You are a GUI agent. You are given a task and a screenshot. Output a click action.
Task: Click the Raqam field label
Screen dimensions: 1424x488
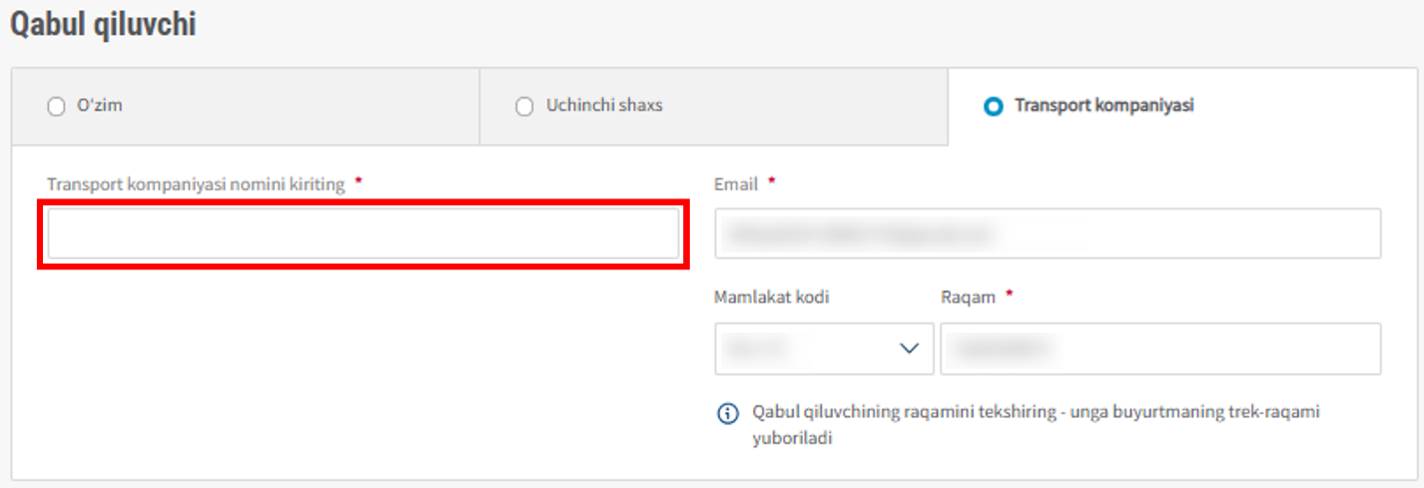[x=968, y=297]
